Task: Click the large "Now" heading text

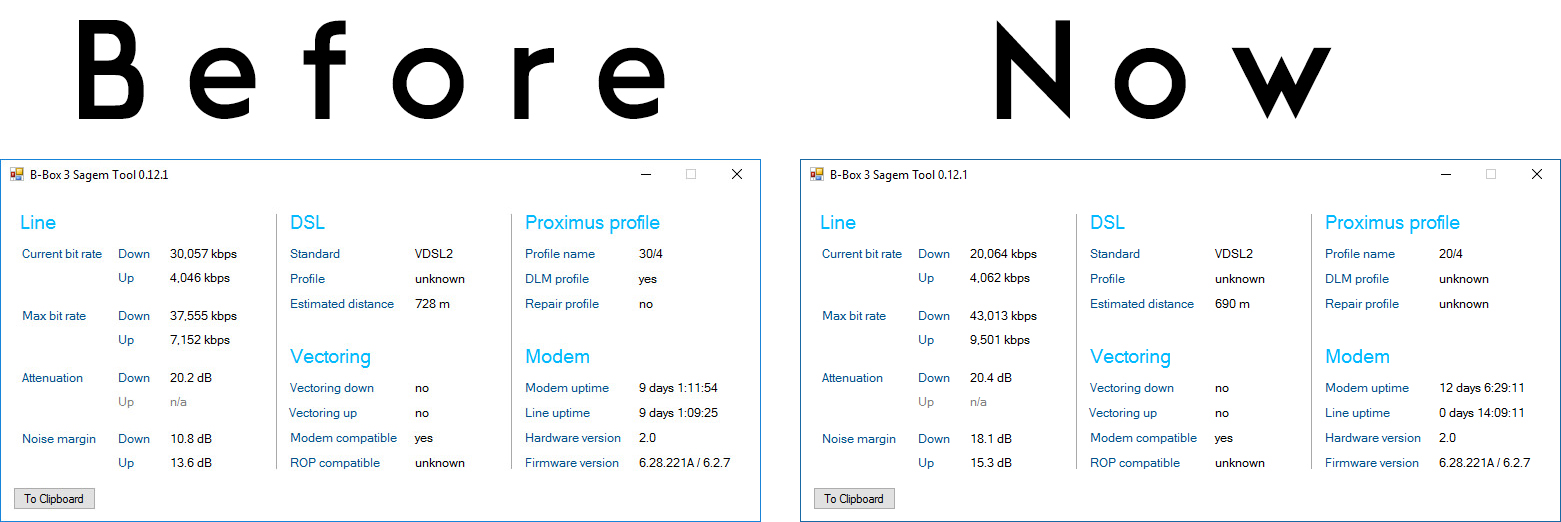Action: (x=1160, y=72)
